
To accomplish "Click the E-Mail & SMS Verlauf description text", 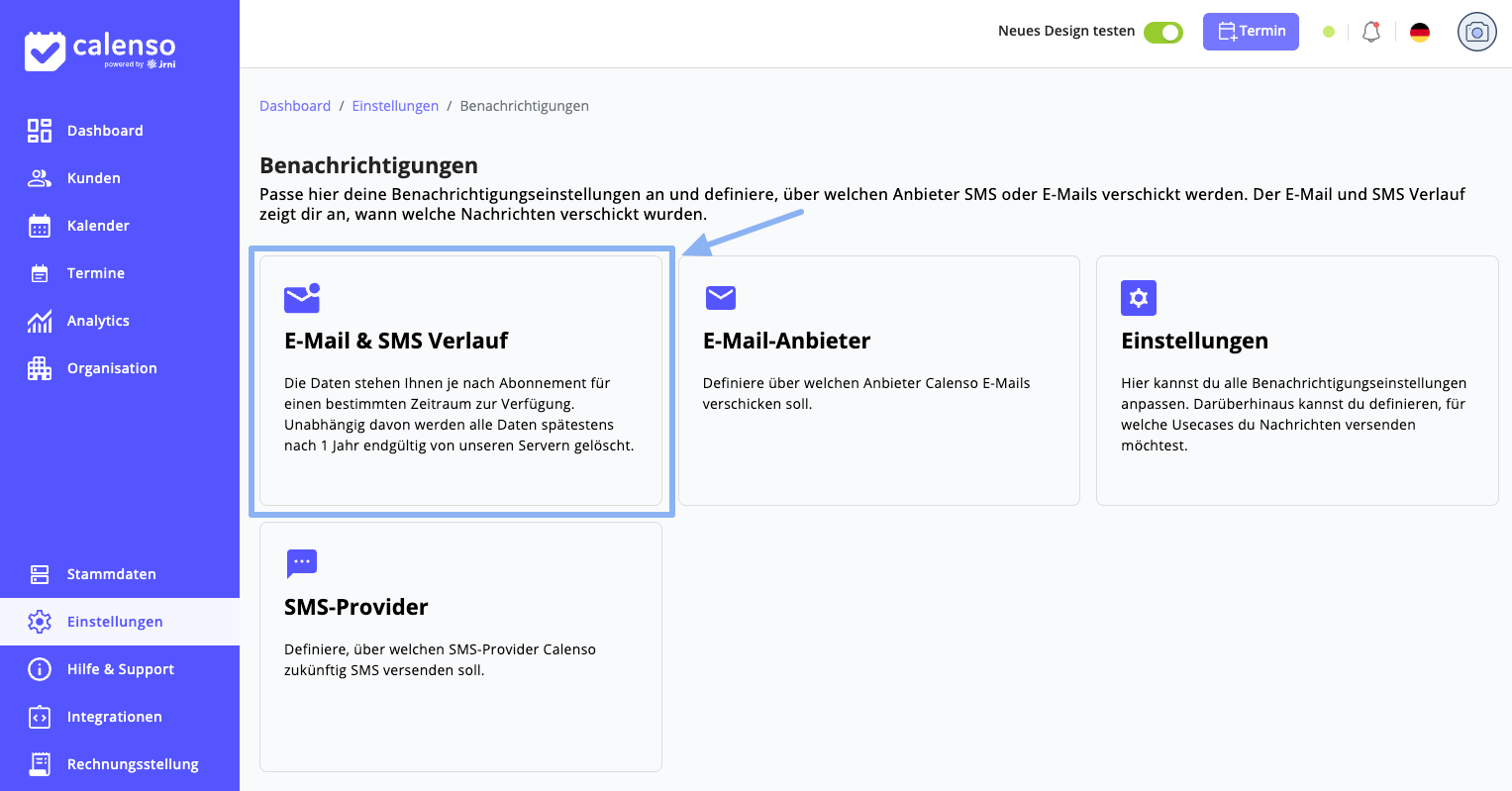I will [459, 414].
